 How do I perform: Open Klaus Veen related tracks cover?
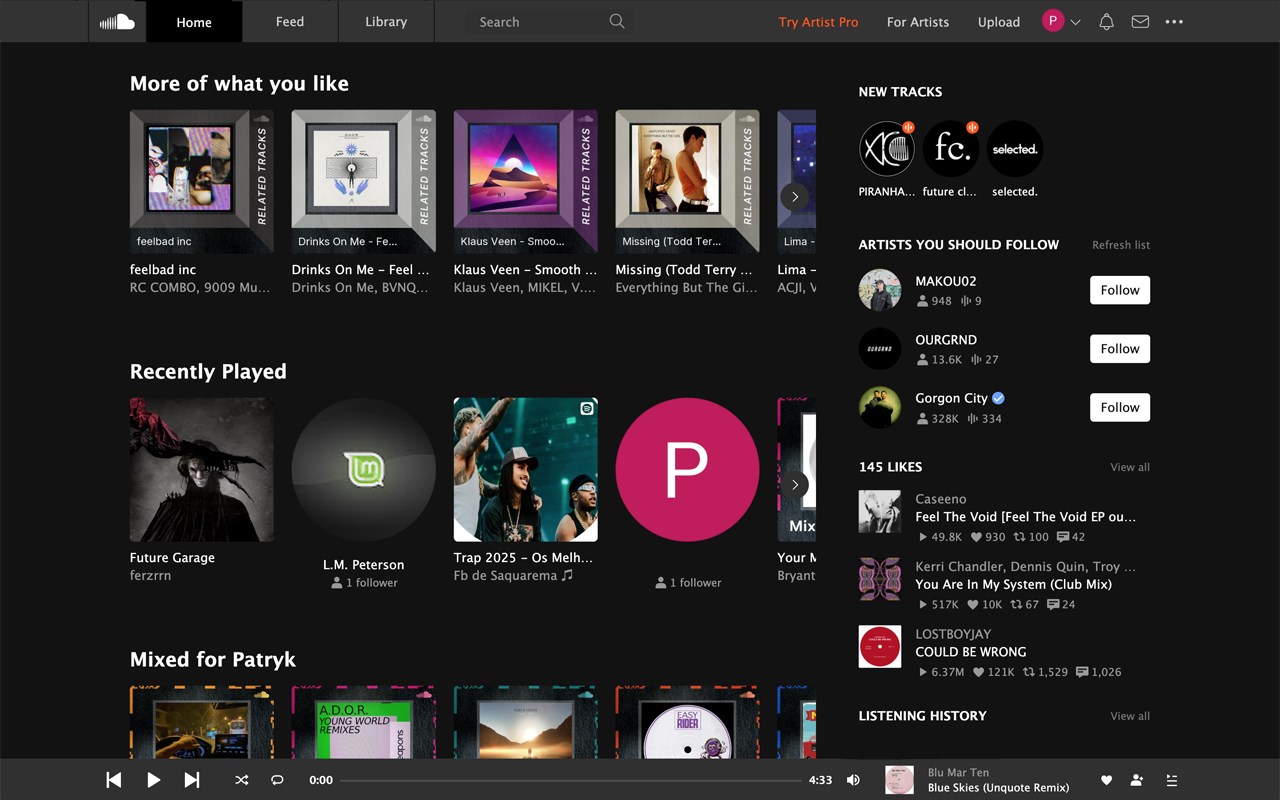click(526, 182)
